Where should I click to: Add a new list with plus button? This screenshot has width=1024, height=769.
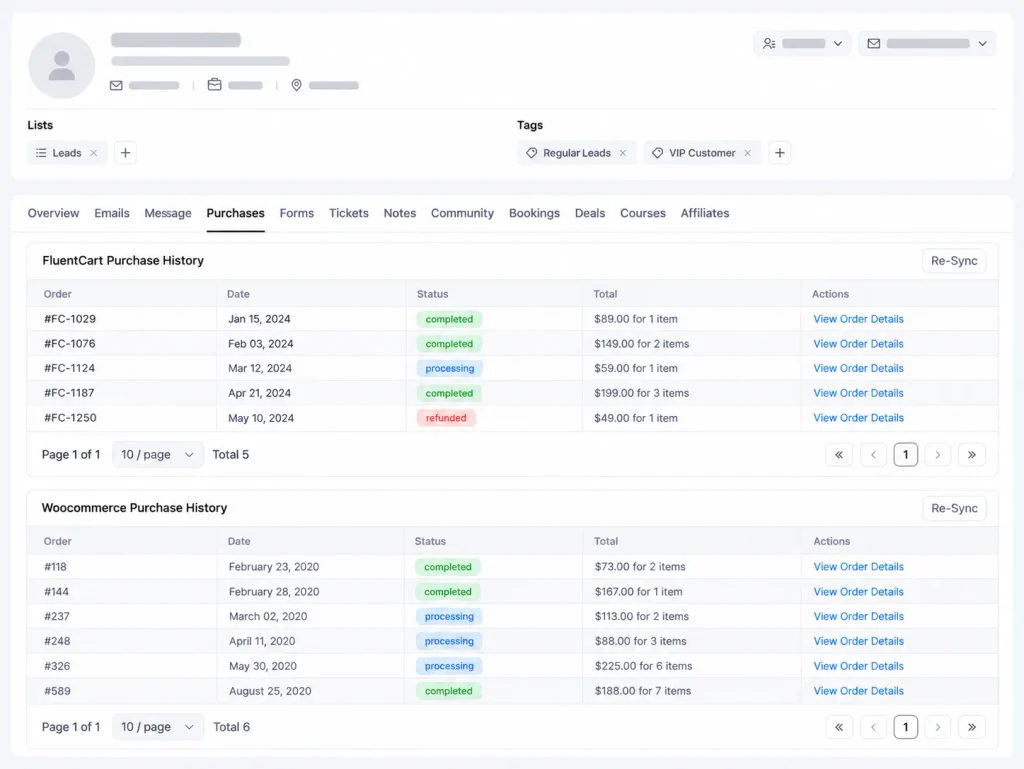(125, 153)
